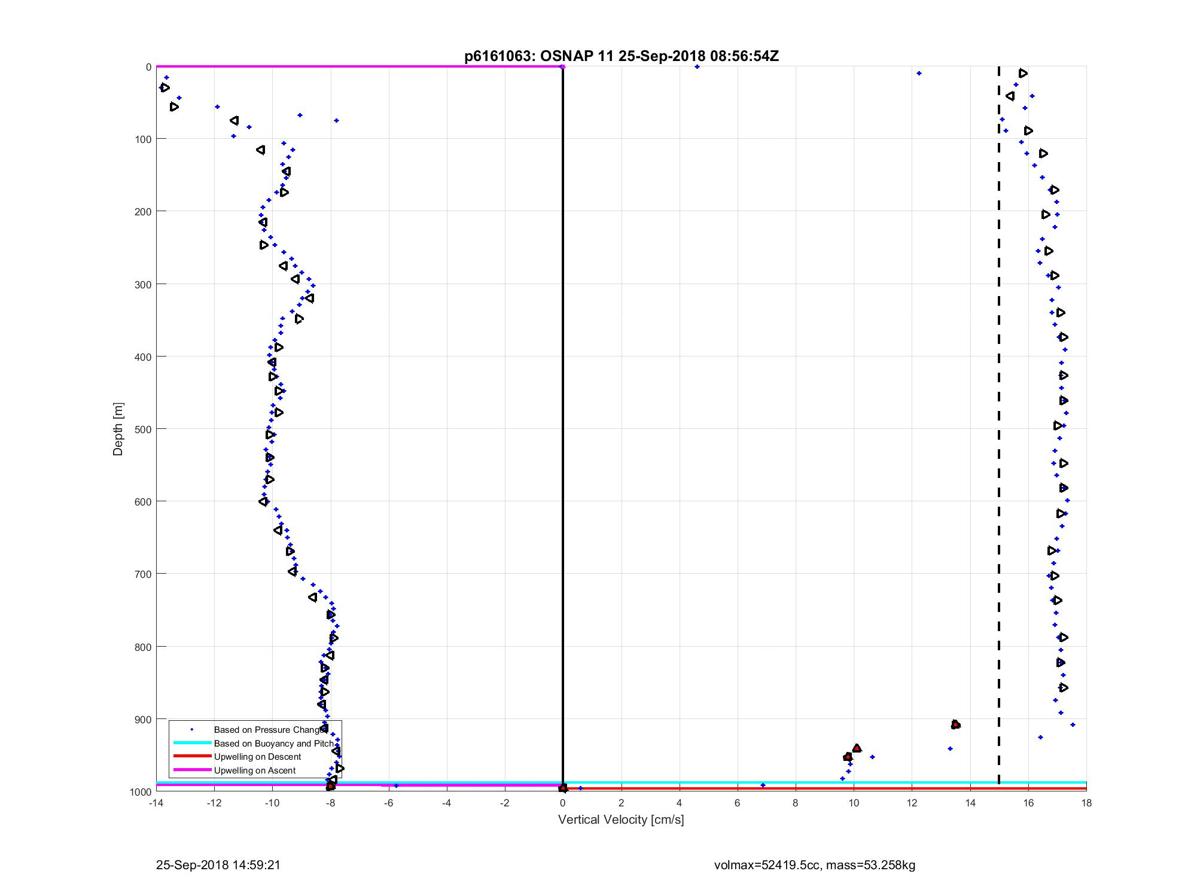Image resolution: width=1200 pixels, height=889 pixels.
Task: Click the timestamp '25-Sep-2018 14:59:21' footer
Action: click(217, 864)
